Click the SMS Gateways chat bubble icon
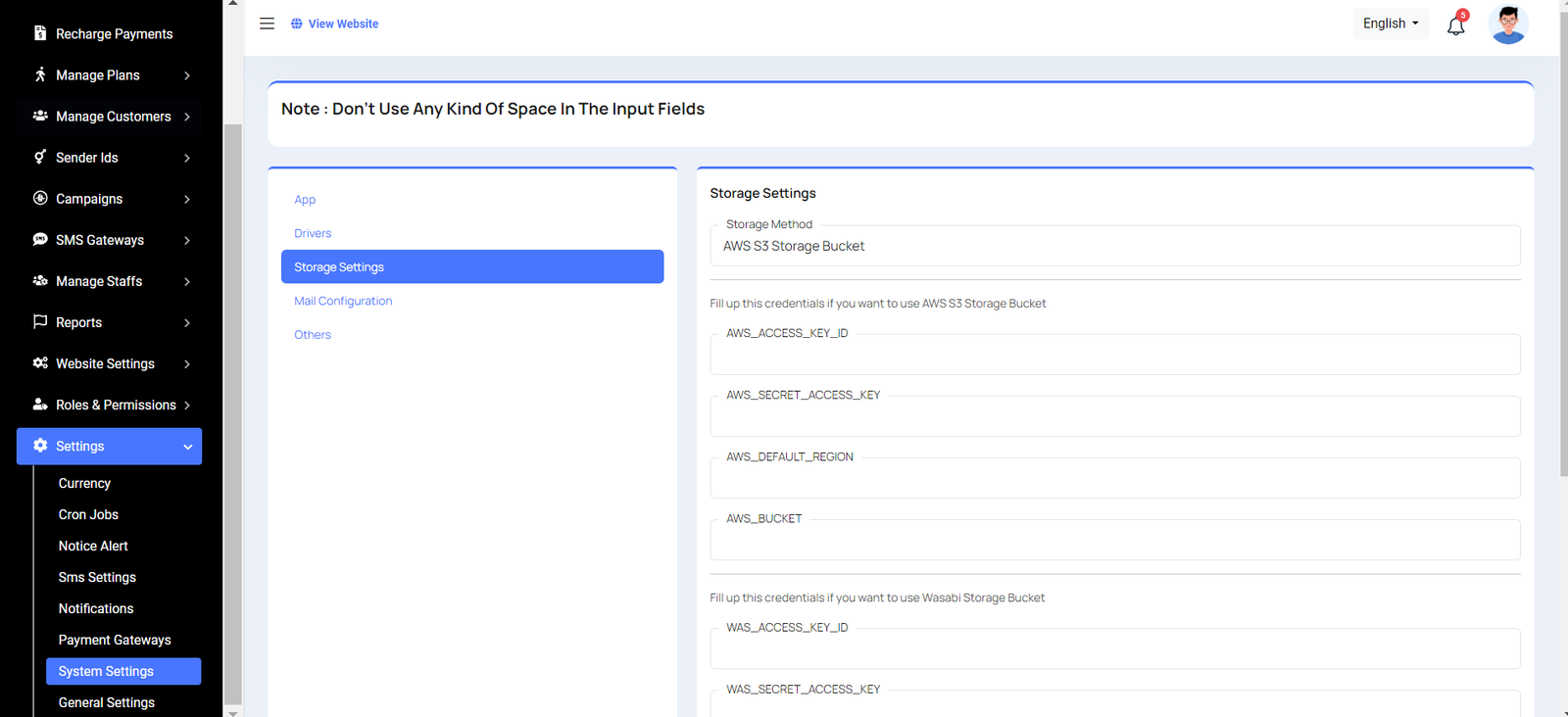The height and width of the screenshot is (717, 1568). (40, 239)
